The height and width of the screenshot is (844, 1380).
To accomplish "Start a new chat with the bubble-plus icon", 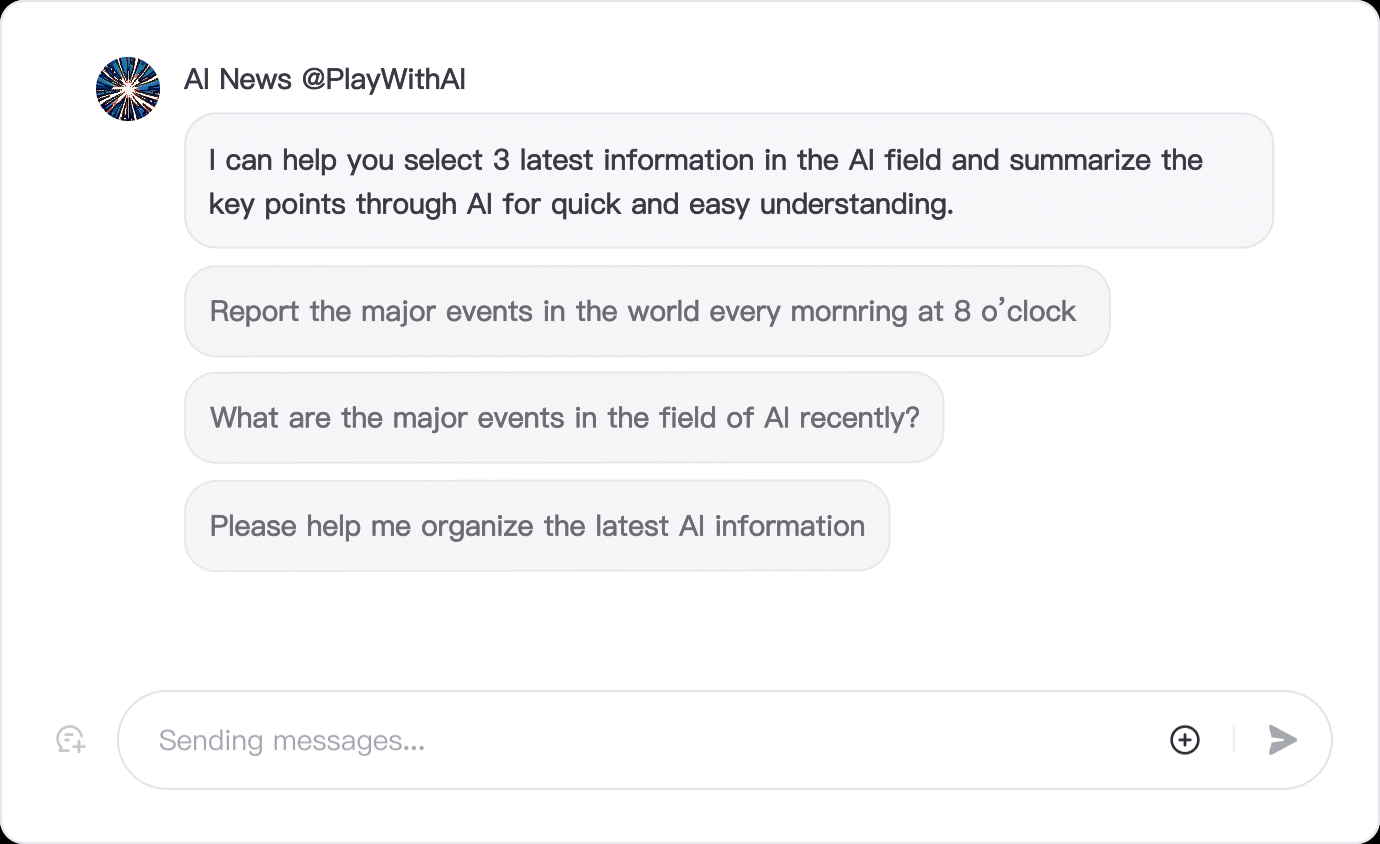I will coord(70,740).
